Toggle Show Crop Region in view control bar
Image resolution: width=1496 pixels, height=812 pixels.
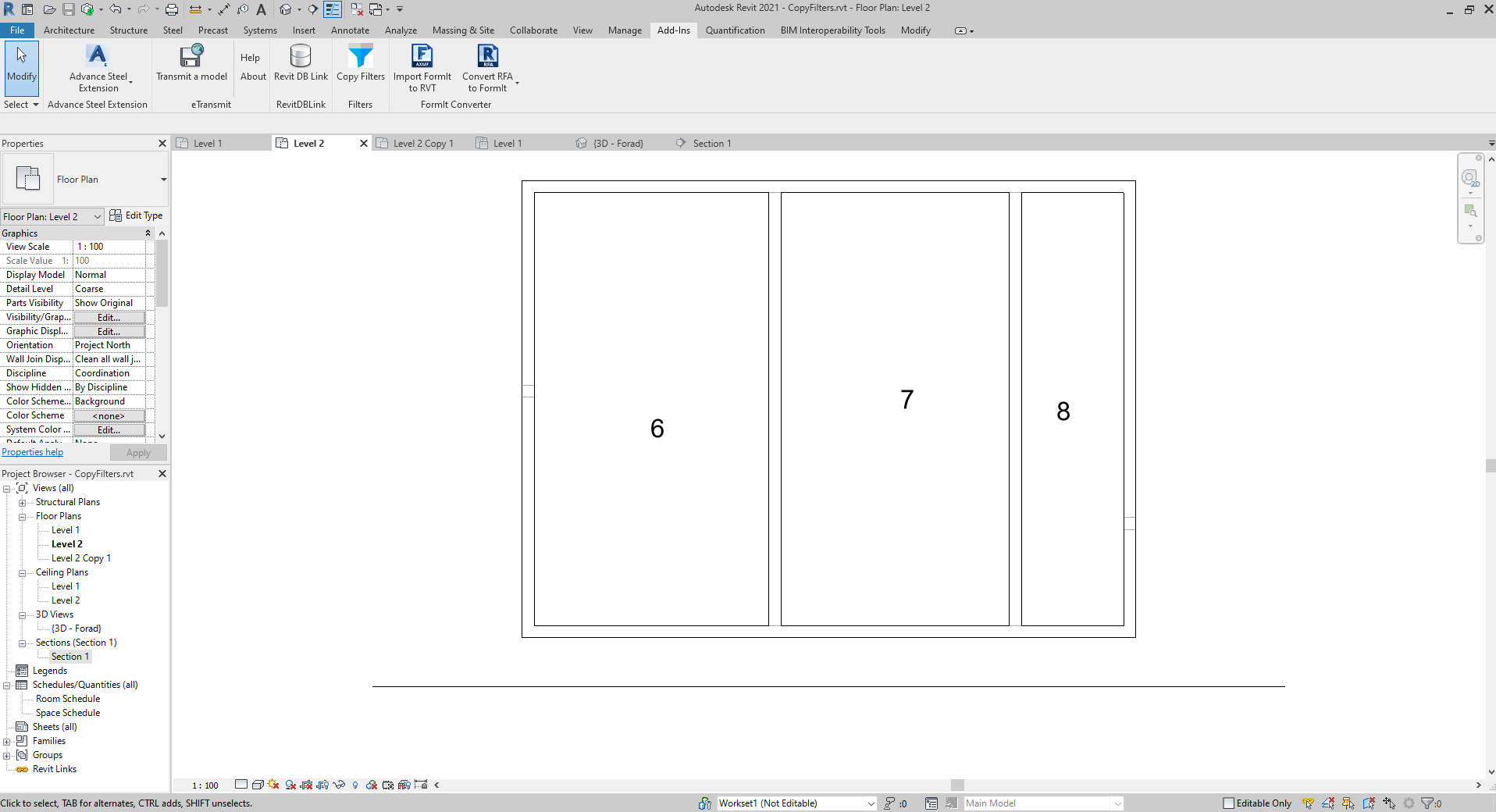322,785
